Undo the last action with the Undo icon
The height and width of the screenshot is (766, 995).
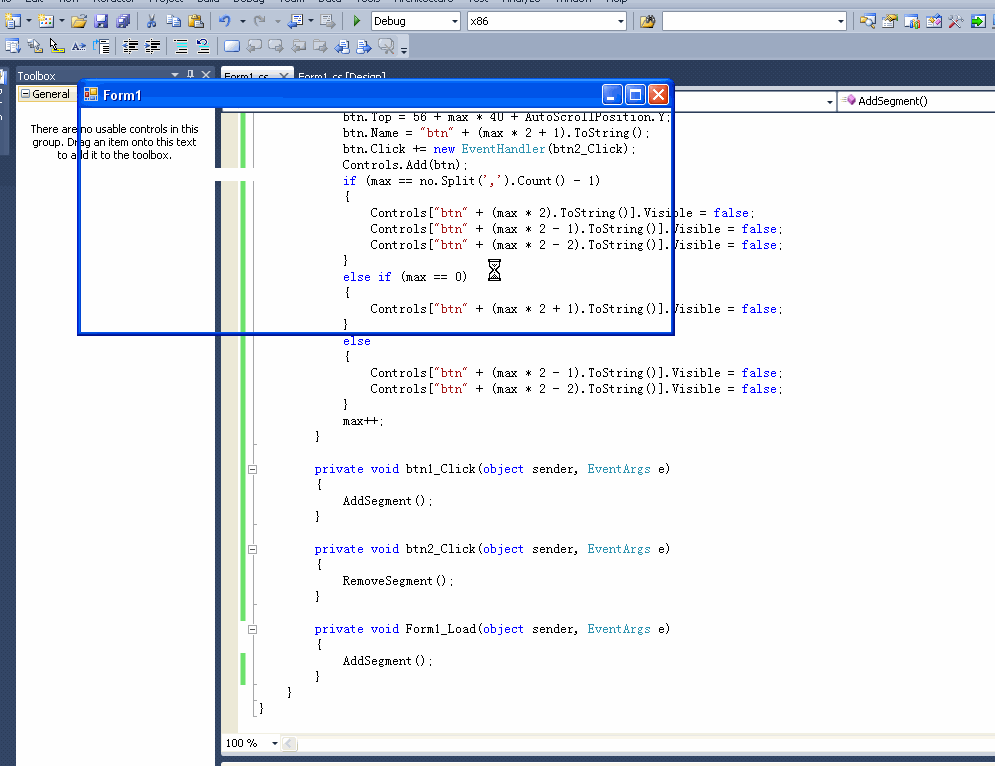[x=225, y=21]
